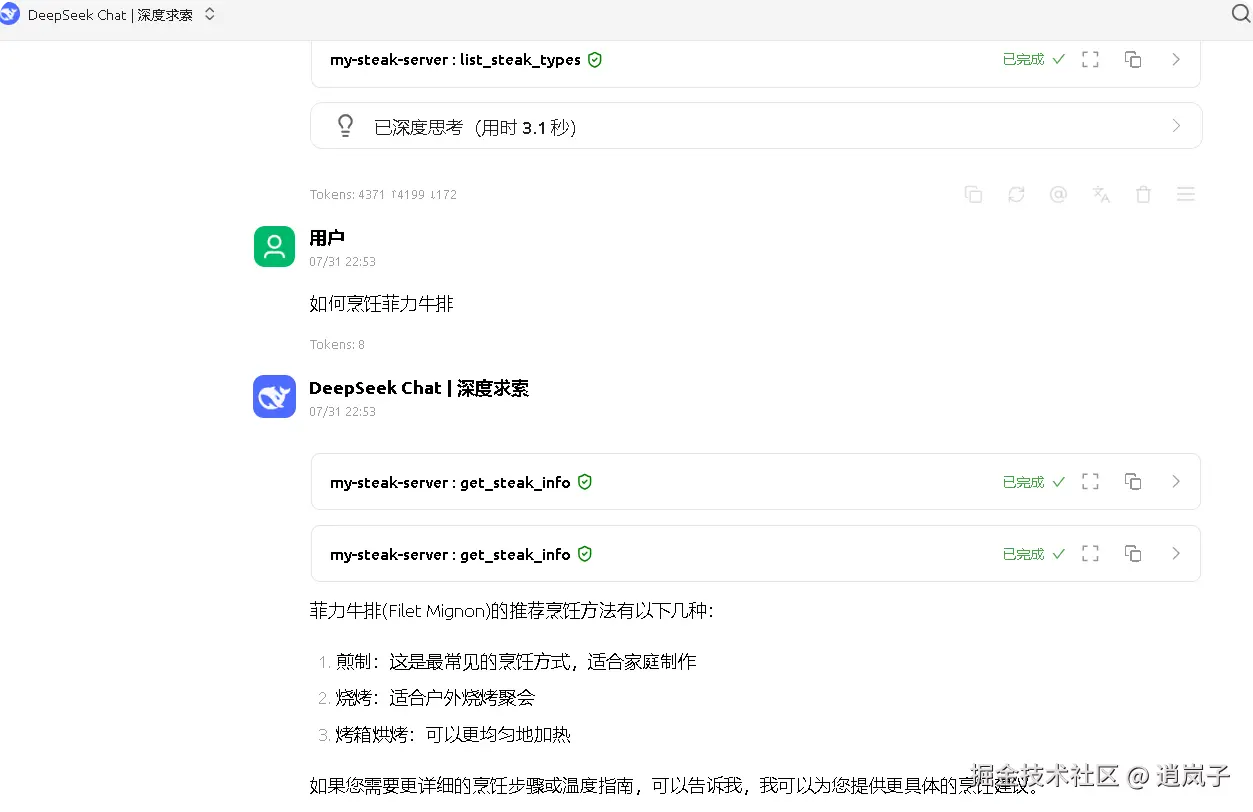Expand the list_steak_types tool call row
Image resolution: width=1253 pixels, height=812 pixels.
(x=1176, y=60)
